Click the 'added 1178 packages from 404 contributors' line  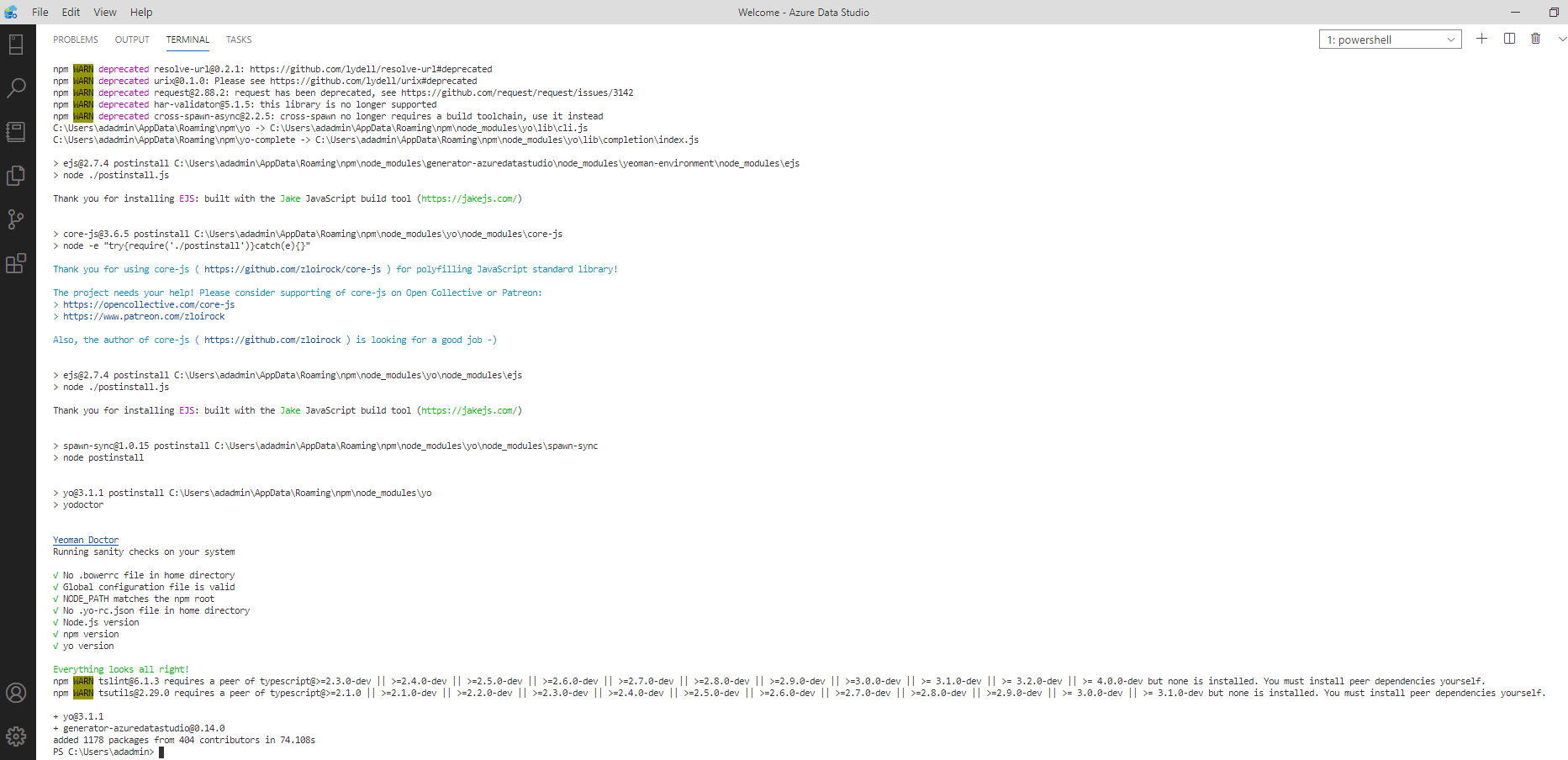click(184, 740)
